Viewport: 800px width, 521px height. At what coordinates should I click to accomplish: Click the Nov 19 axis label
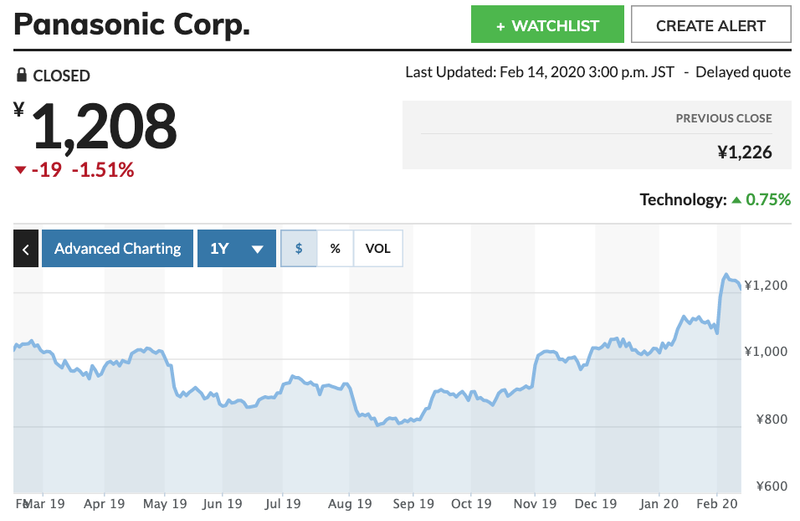(x=535, y=504)
